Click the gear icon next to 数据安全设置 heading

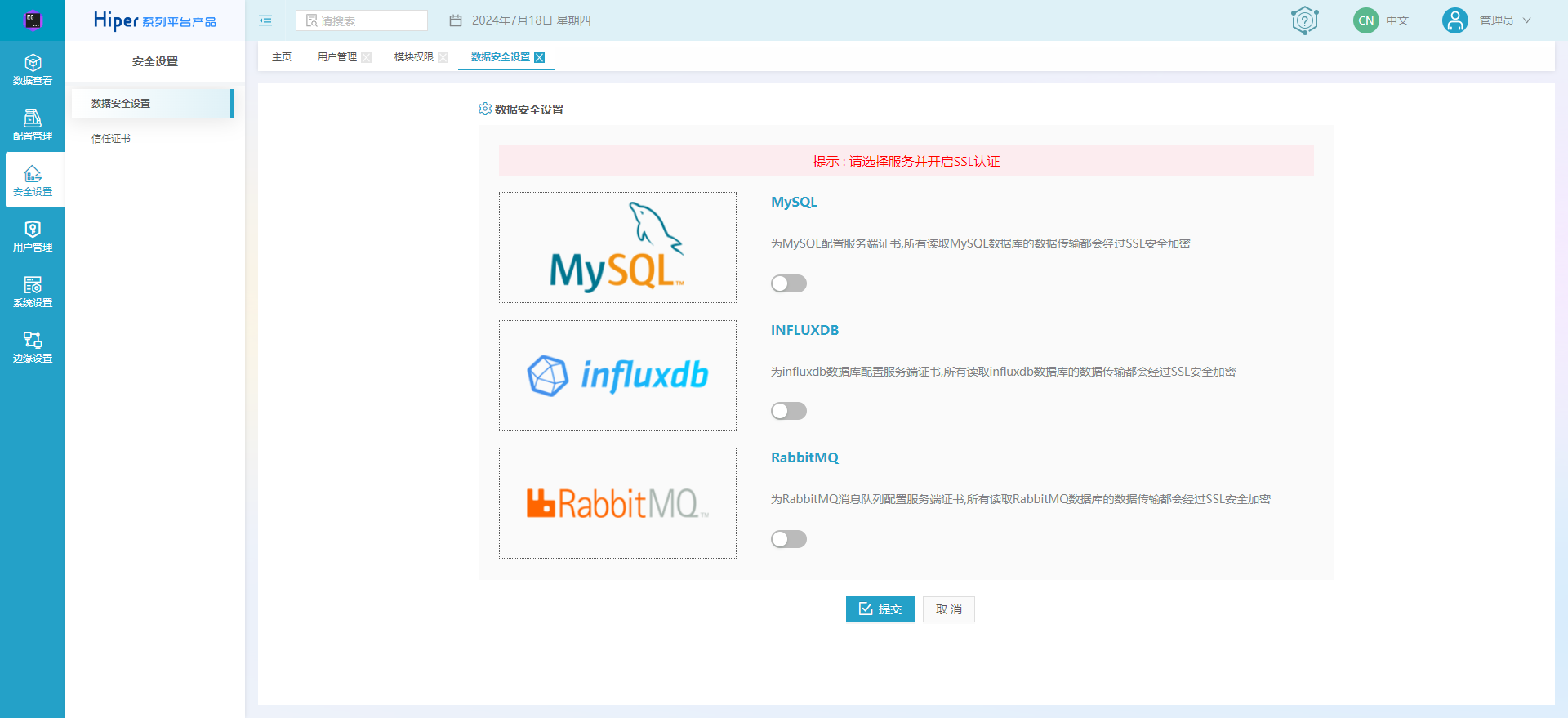point(485,109)
